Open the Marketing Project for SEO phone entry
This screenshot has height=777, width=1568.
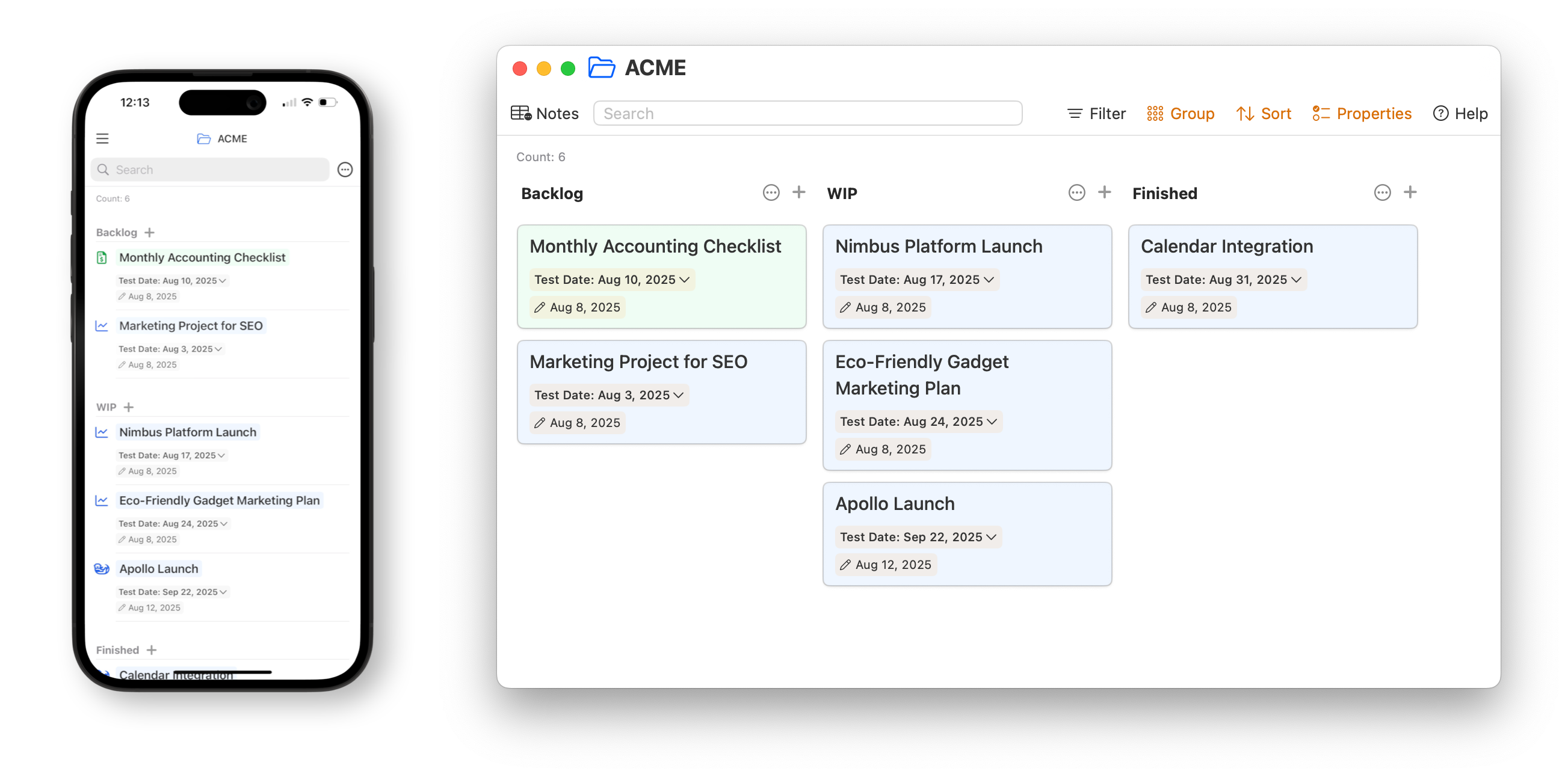[191, 325]
